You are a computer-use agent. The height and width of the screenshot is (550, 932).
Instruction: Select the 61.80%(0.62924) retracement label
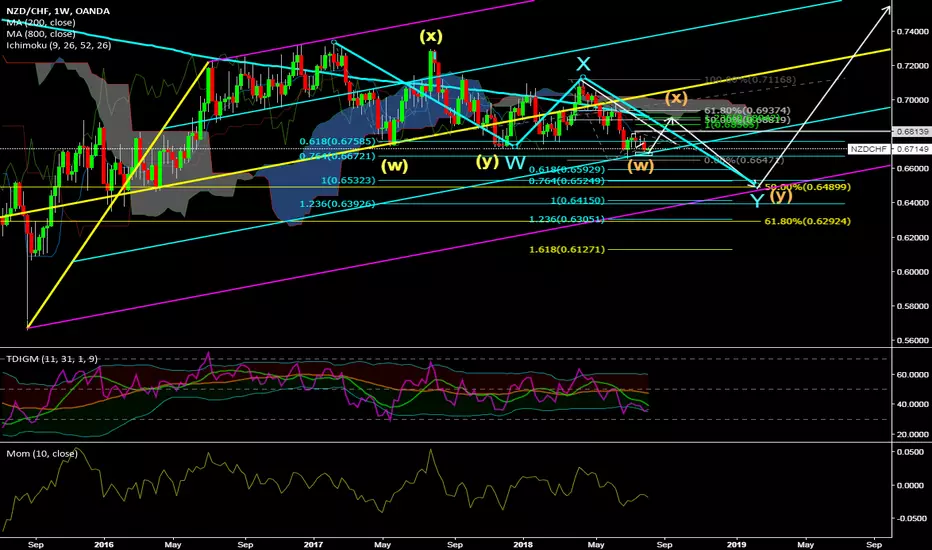click(x=807, y=221)
